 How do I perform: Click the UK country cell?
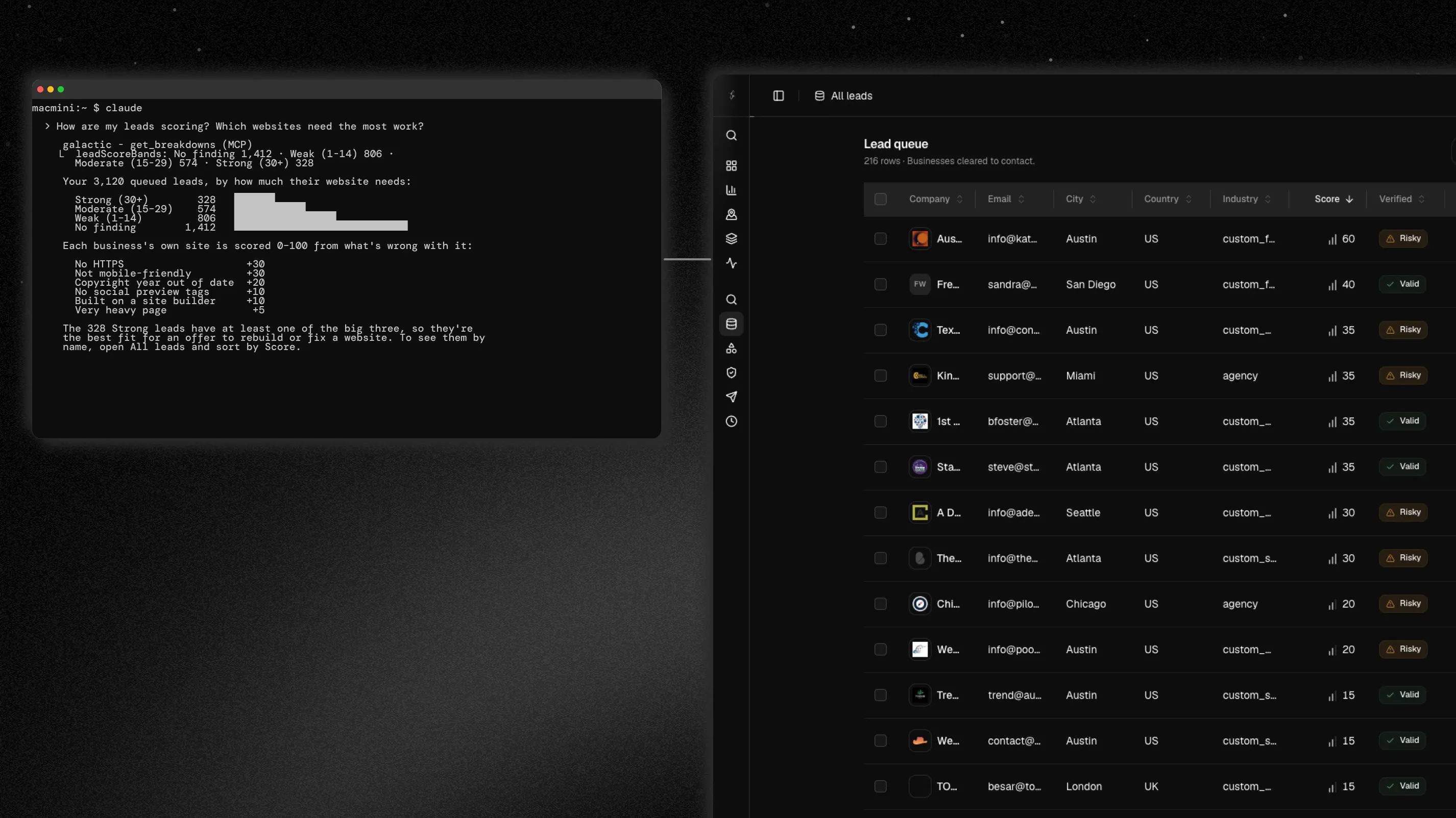[1151, 786]
